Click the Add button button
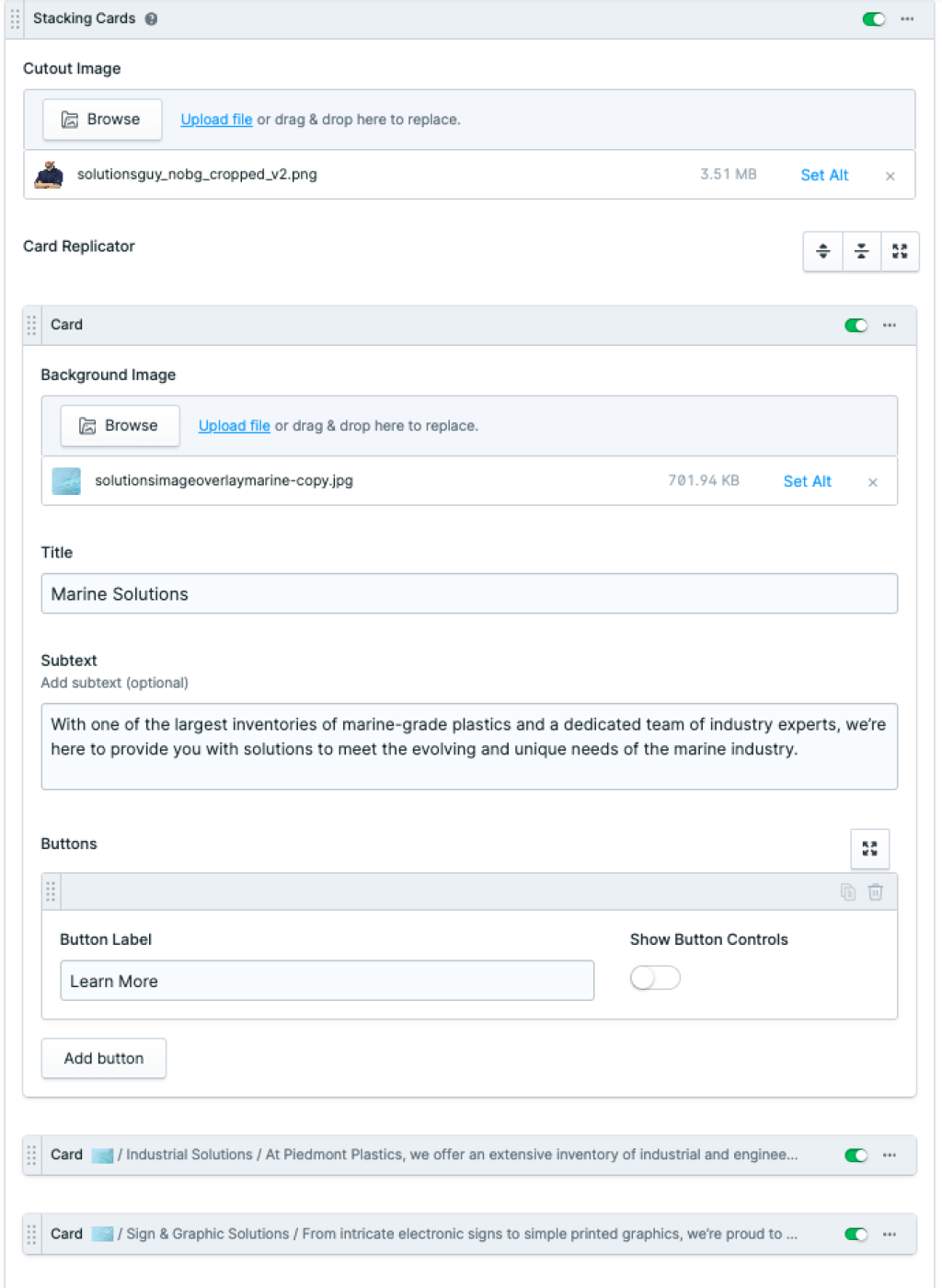Screen dimensions: 942x1288 (104, 1058)
